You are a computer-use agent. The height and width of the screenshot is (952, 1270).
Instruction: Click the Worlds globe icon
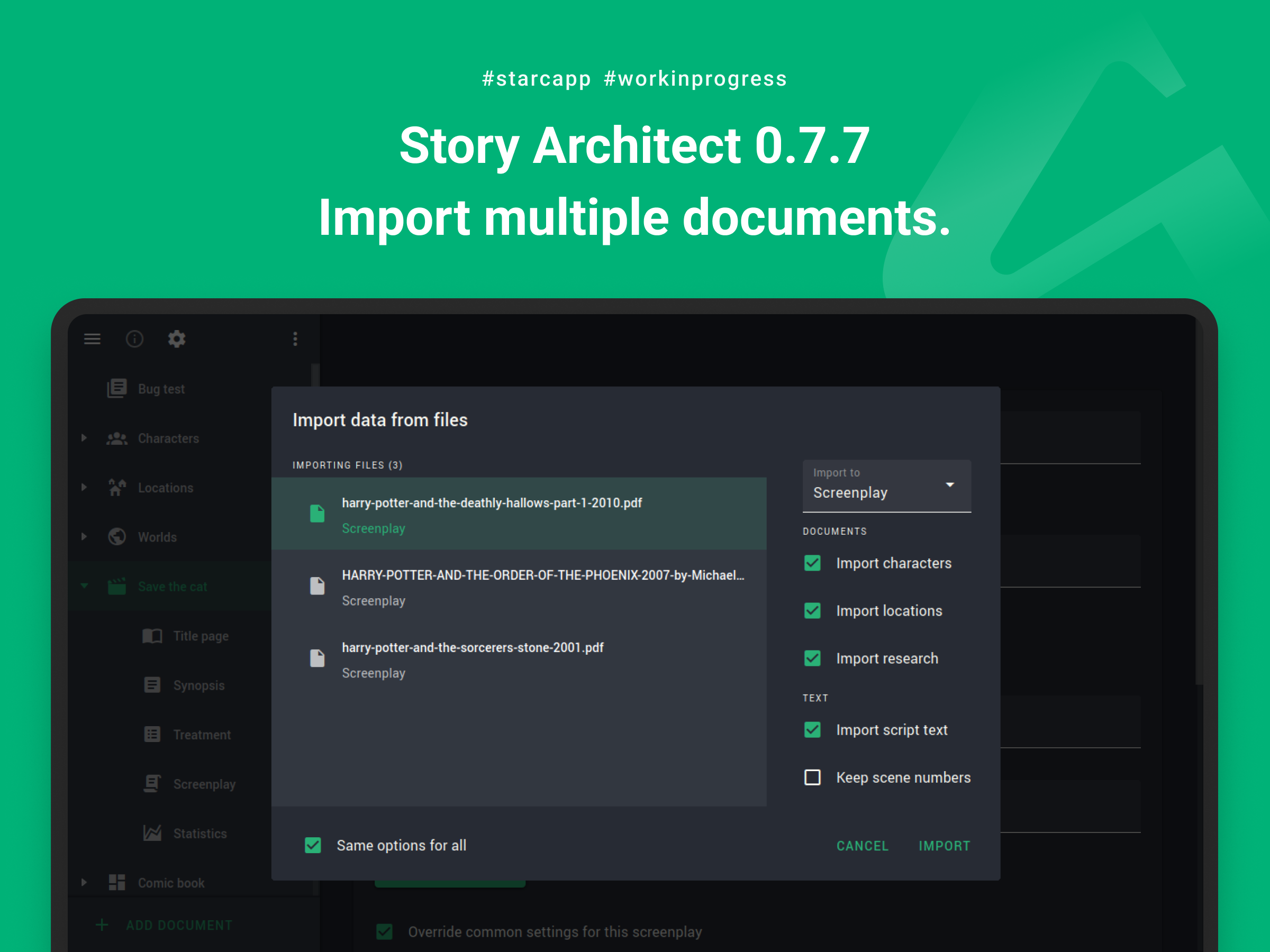point(116,537)
